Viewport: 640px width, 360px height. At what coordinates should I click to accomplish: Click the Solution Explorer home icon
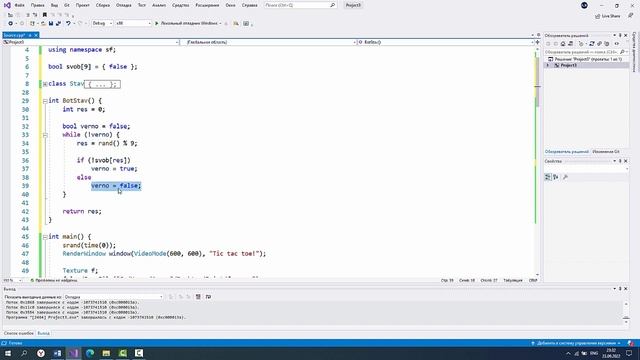pyautogui.click(x=563, y=44)
